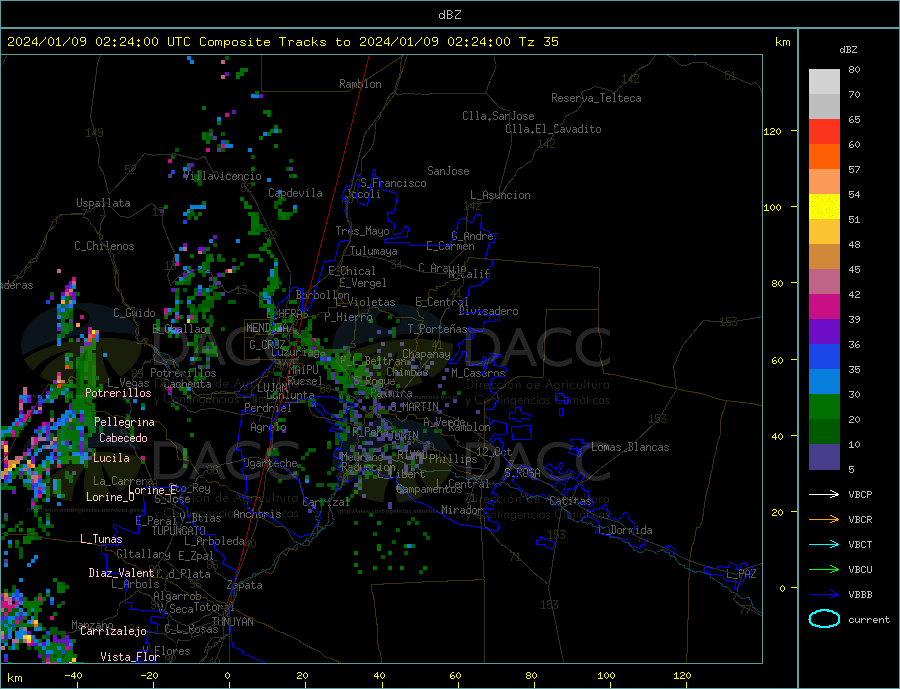Pick the slate purple 10 dBZ swatch
Image resolution: width=900 pixels, height=689 pixels.
pos(824,456)
